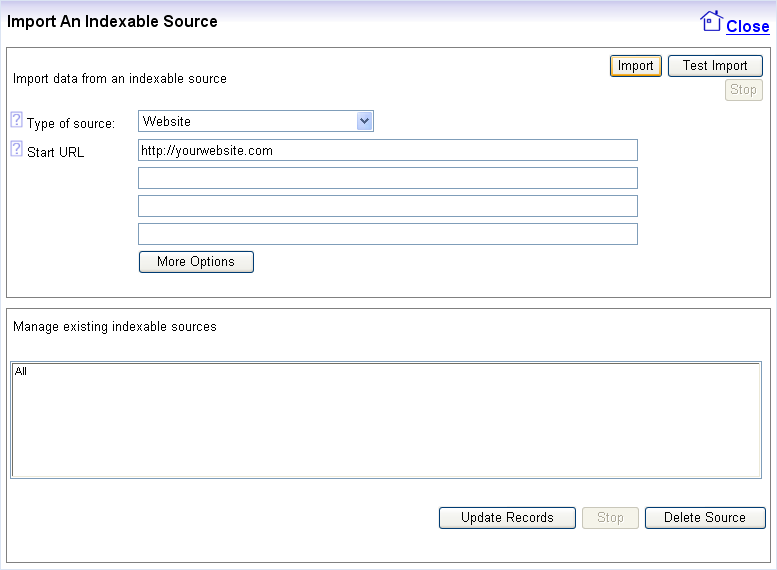This screenshot has width=777, height=570.
Task: Open help icon for Start URL
Action: [x=16, y=150]
